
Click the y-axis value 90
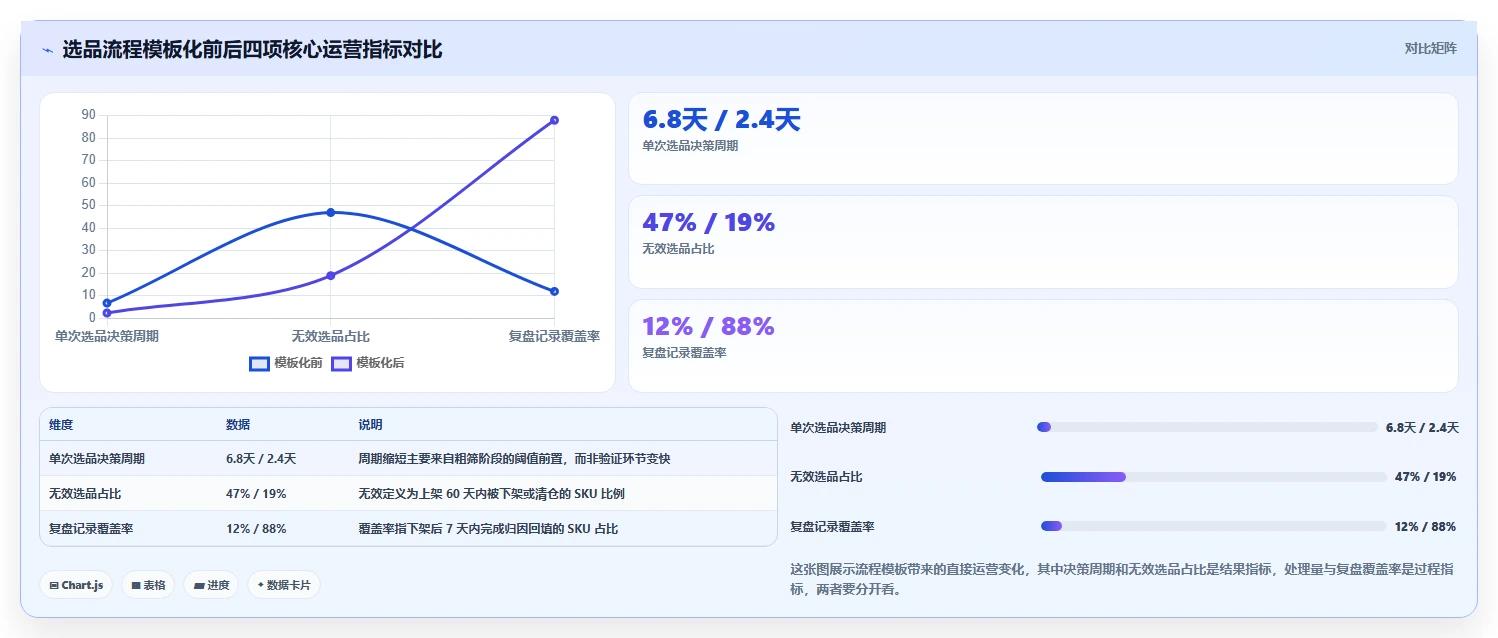coord(88,115)
